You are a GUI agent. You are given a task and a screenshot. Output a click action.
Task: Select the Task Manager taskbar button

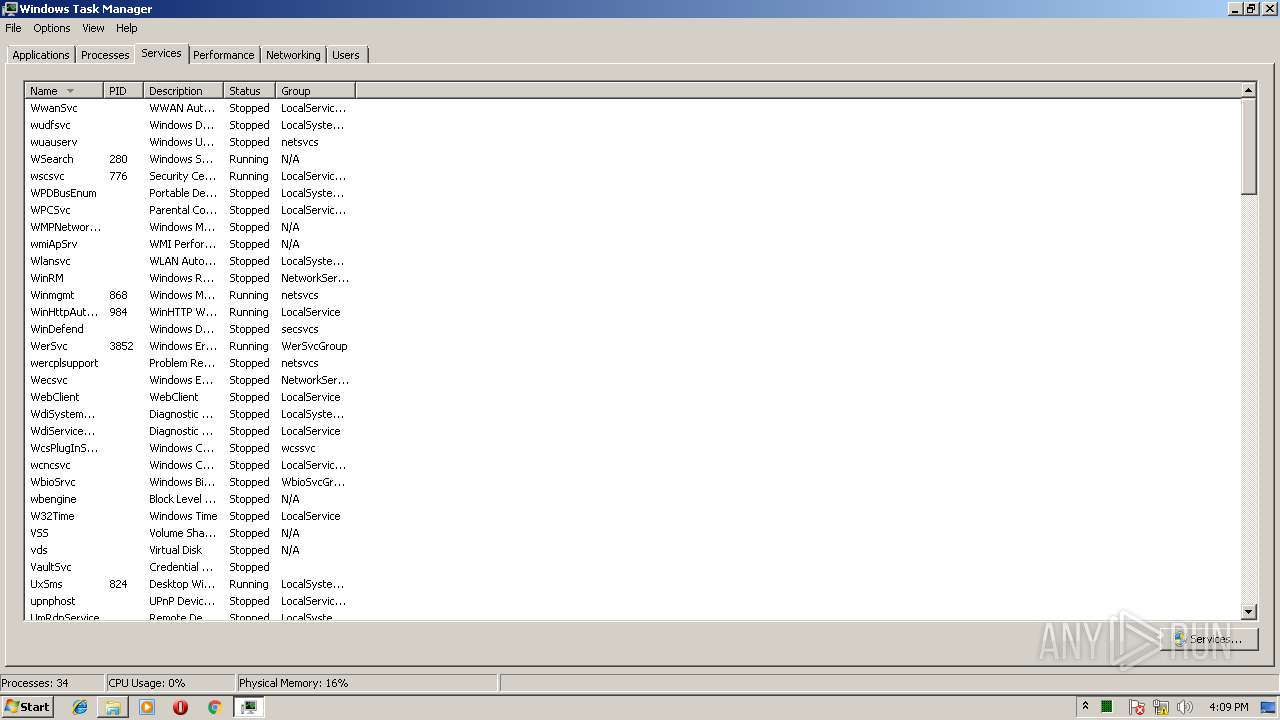coord(249,707)
